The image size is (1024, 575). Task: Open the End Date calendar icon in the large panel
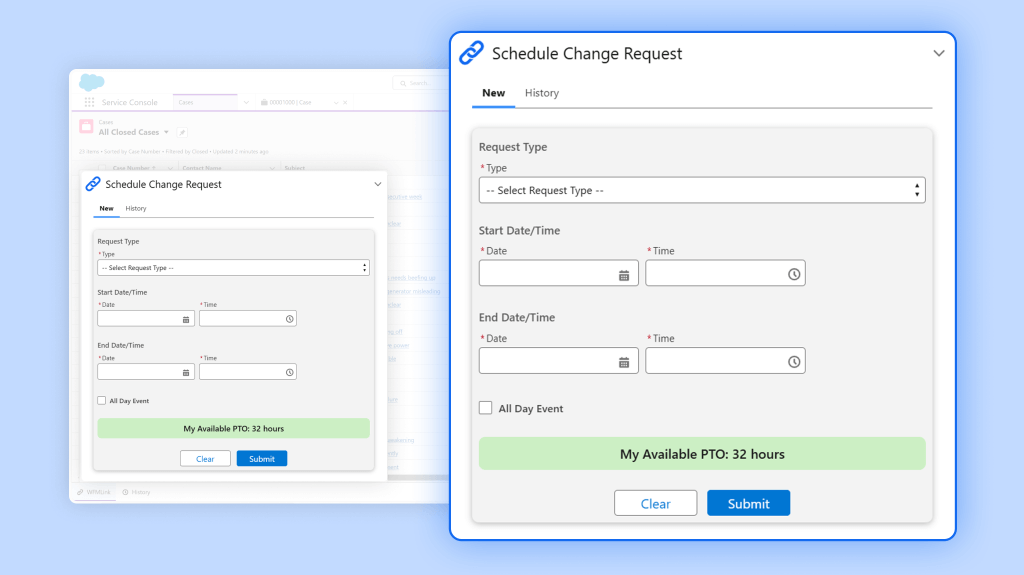tap(624, 362)
